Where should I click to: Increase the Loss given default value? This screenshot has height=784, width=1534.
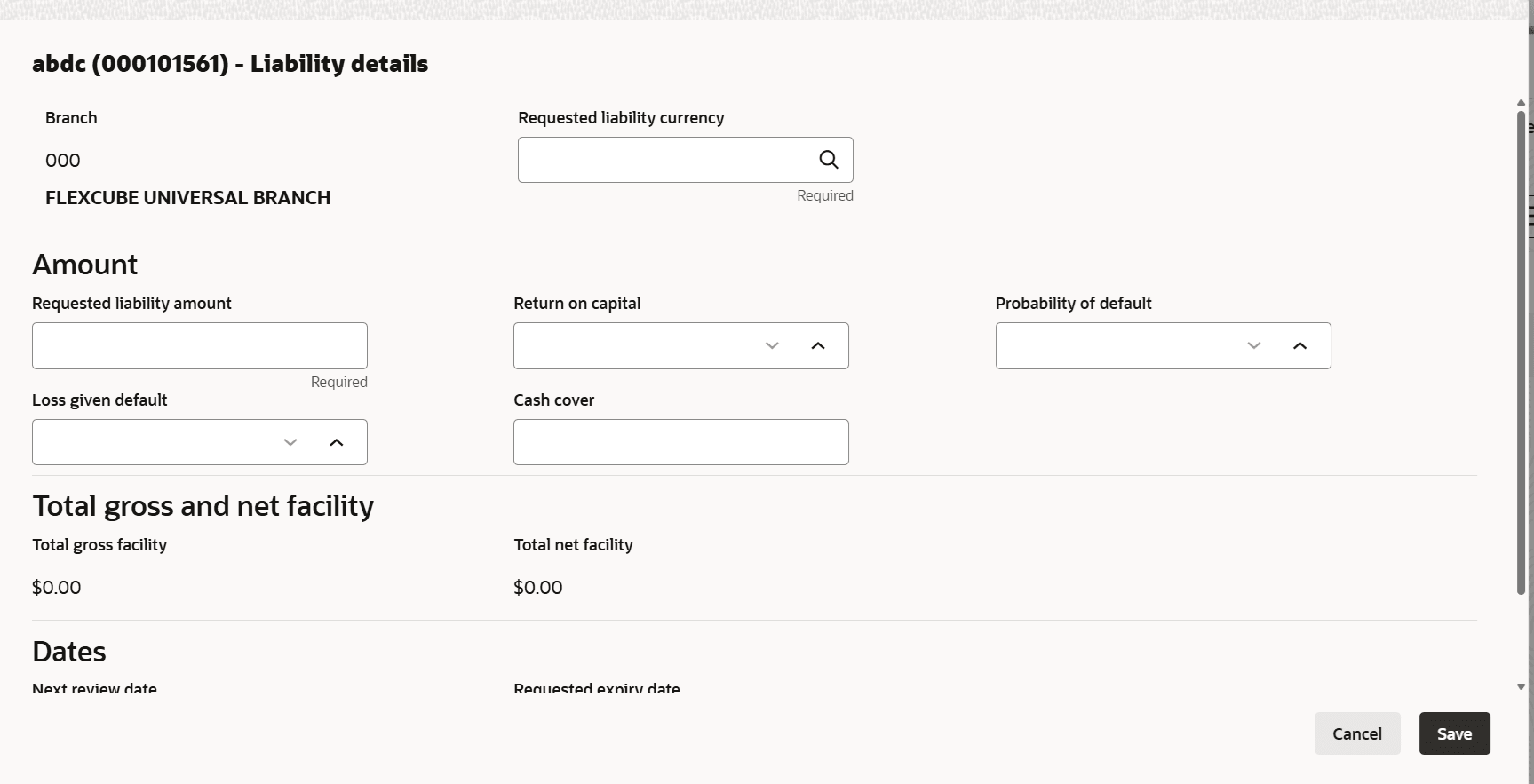coord(337,442)
